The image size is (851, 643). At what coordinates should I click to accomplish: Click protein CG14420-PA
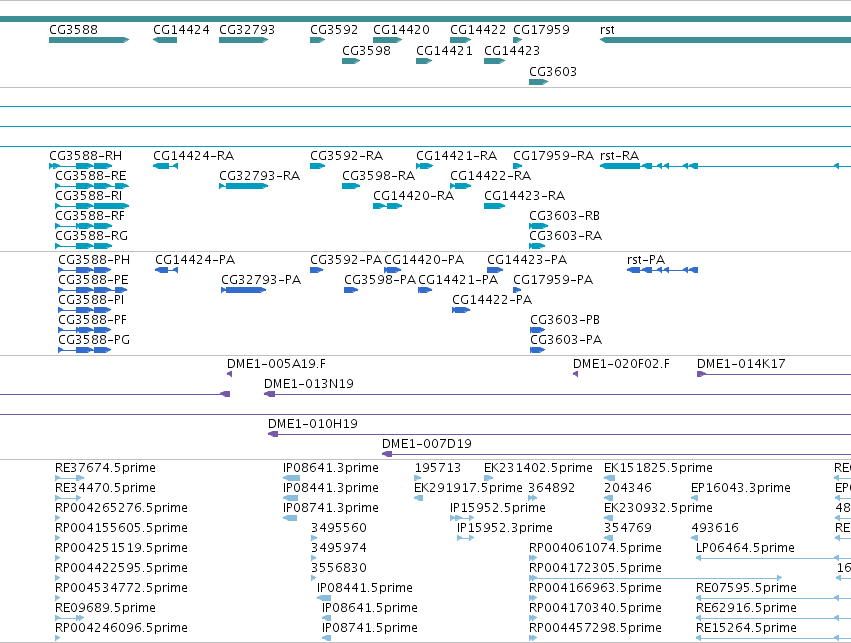pyautogui.click(x=424, y=260)
